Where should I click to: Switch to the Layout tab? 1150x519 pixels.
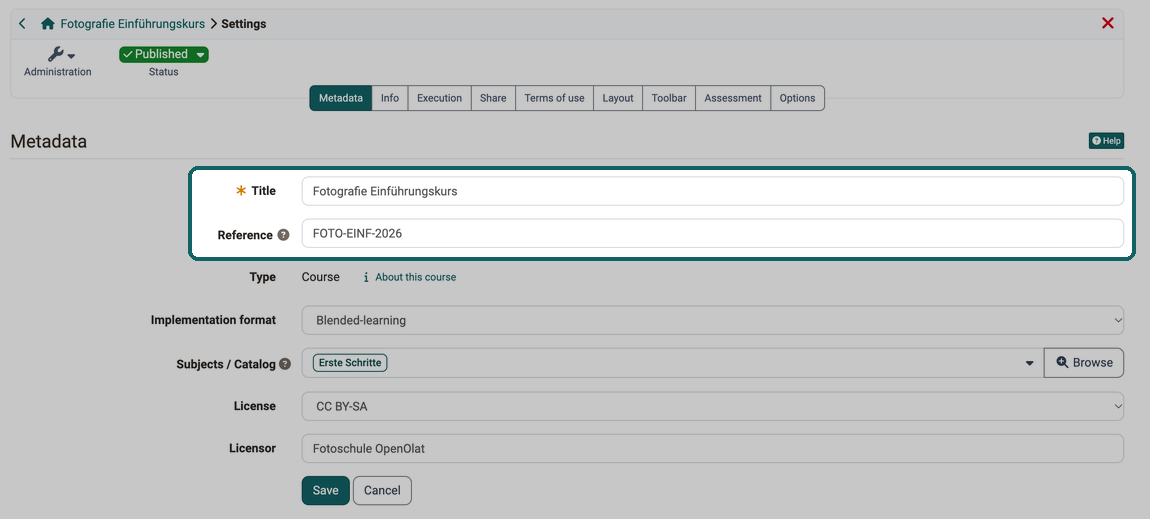[x=618, y=98]
